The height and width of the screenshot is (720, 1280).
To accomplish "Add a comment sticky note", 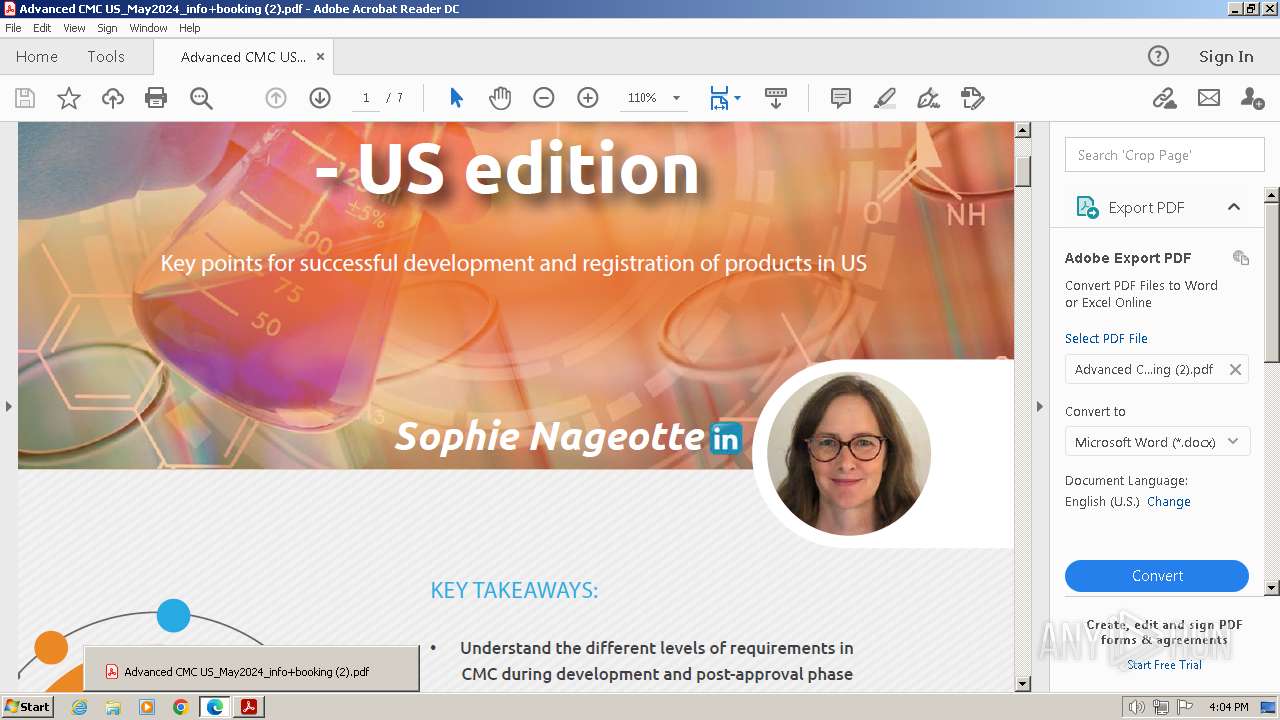I will click(x=841, y=98).
